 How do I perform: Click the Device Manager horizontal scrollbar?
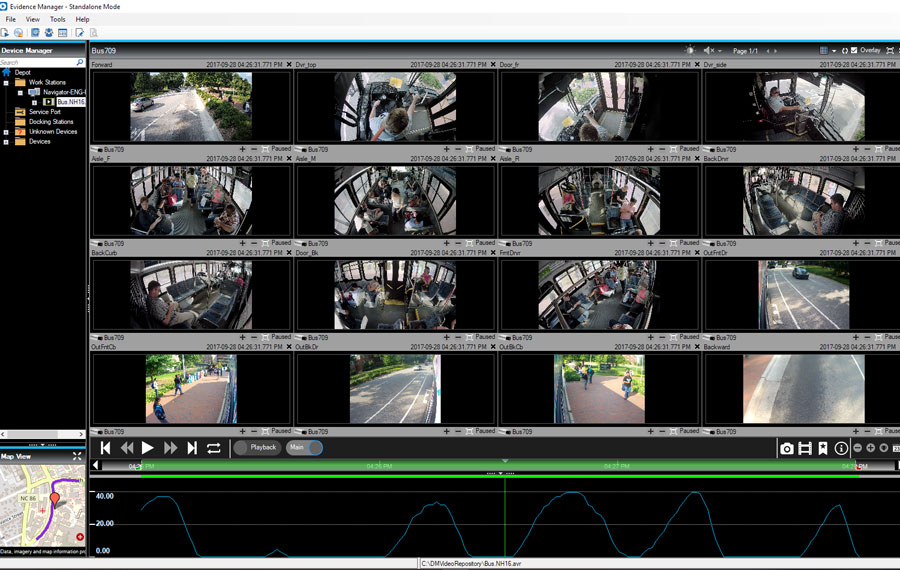43,435
